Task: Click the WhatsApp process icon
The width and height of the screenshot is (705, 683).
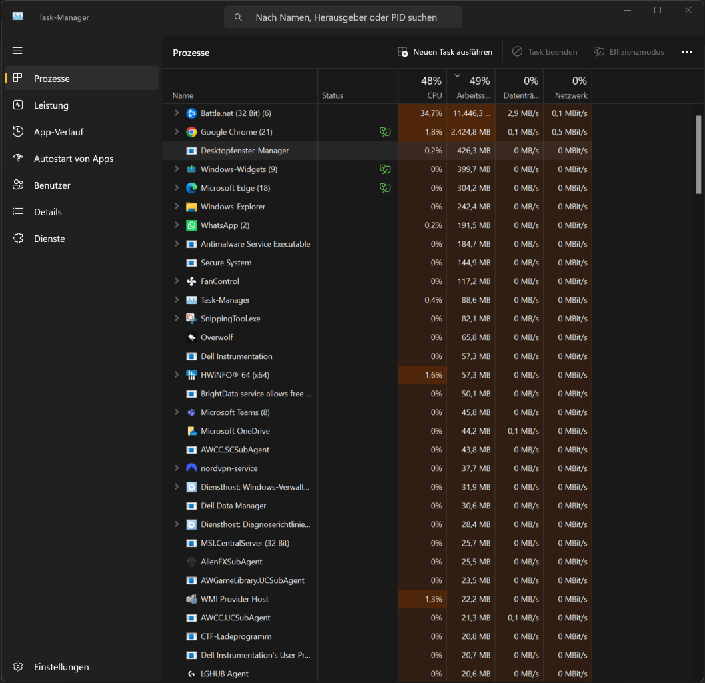Action: click(x=192, y=225)
